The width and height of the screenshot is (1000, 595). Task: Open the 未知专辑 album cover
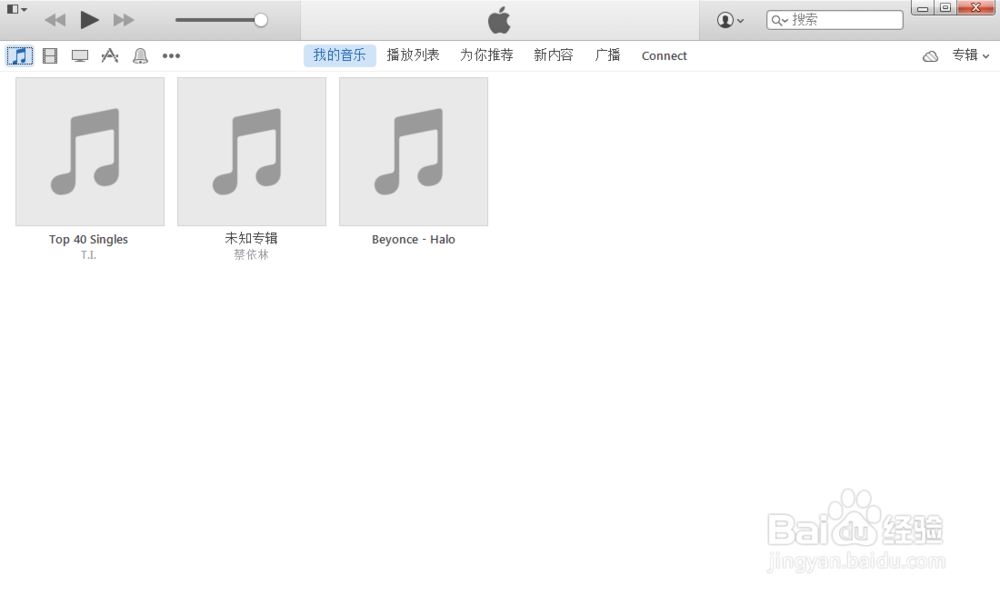coord(251,152)
